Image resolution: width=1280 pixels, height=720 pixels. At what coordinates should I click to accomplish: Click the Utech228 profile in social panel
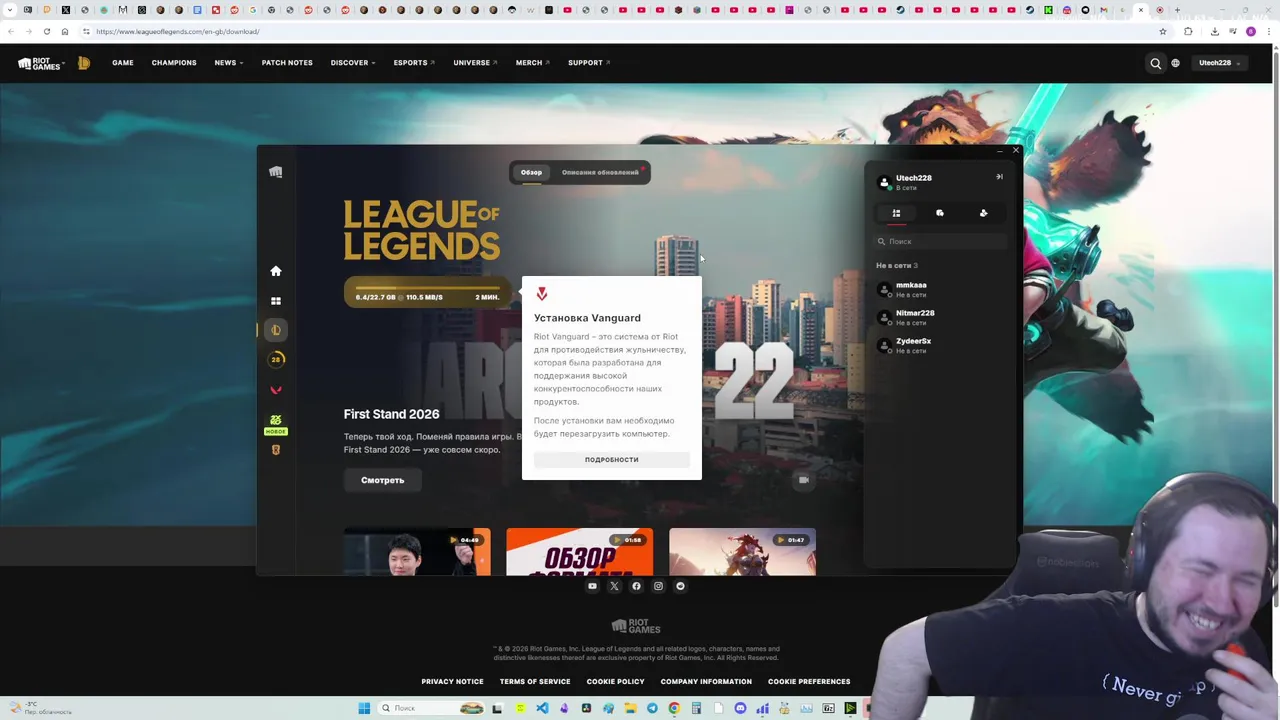pos(905,182)
